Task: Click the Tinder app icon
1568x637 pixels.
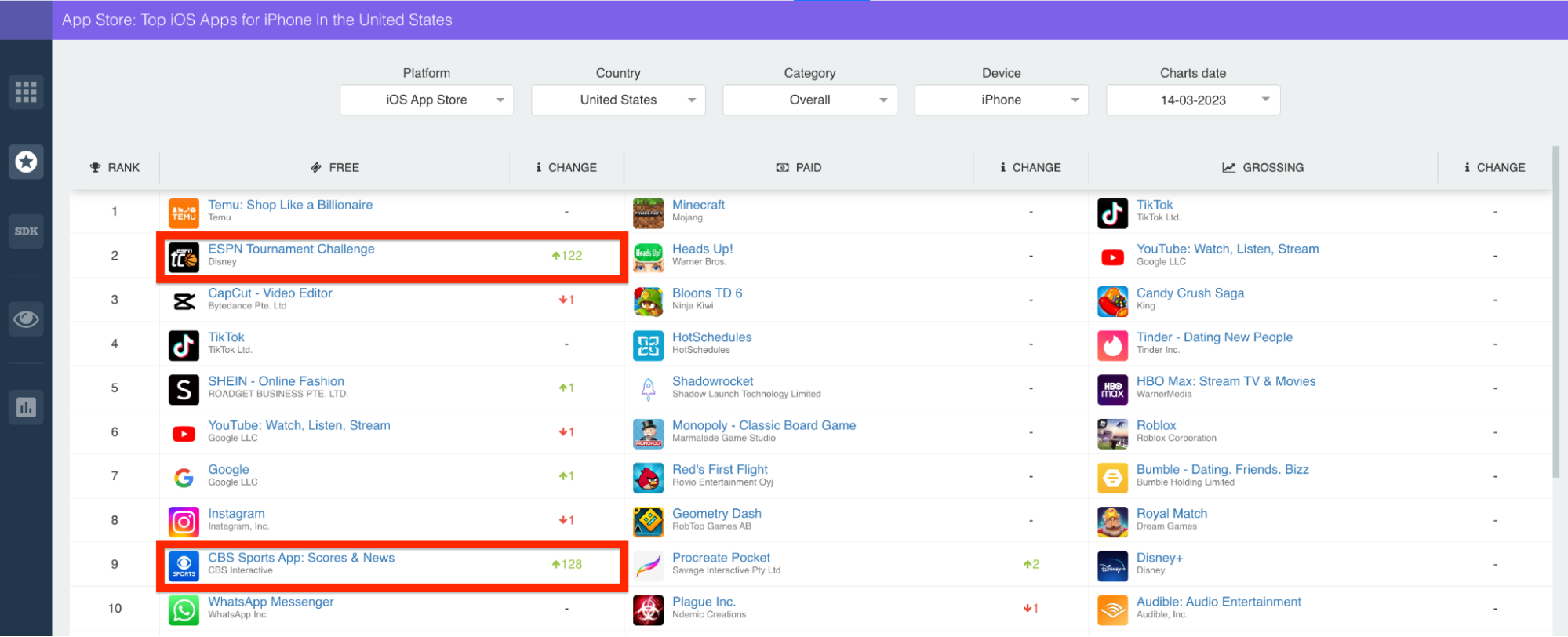Action: (x=1112, y=345)
